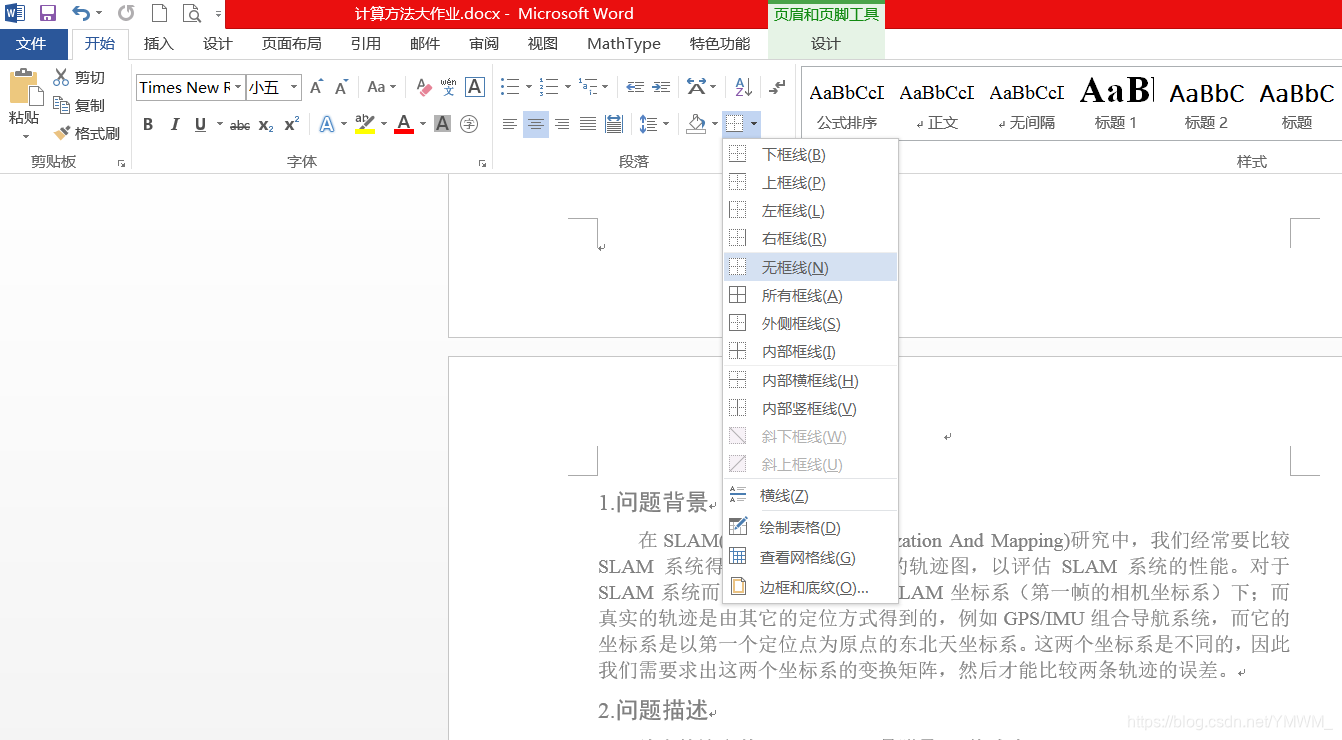Click 绘制表格(D) menu item

pyautogui.click(x=810, y=527)
